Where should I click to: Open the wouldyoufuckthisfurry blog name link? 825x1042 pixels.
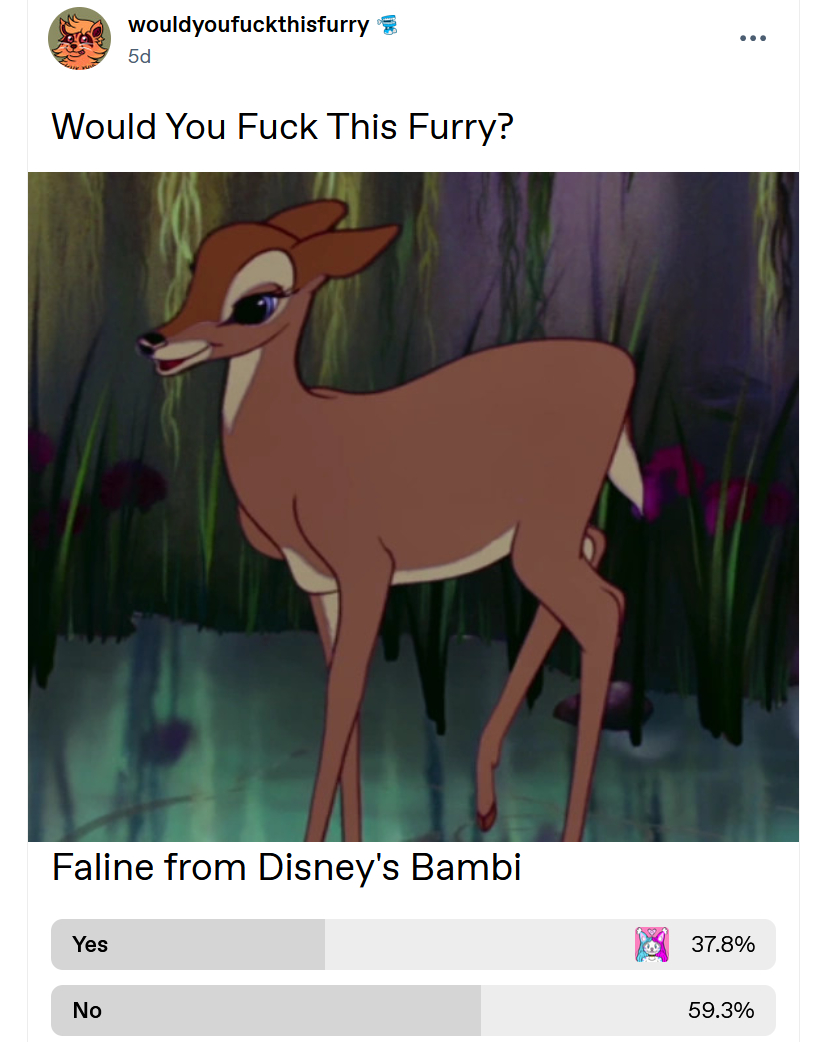(x=248, y=25)
